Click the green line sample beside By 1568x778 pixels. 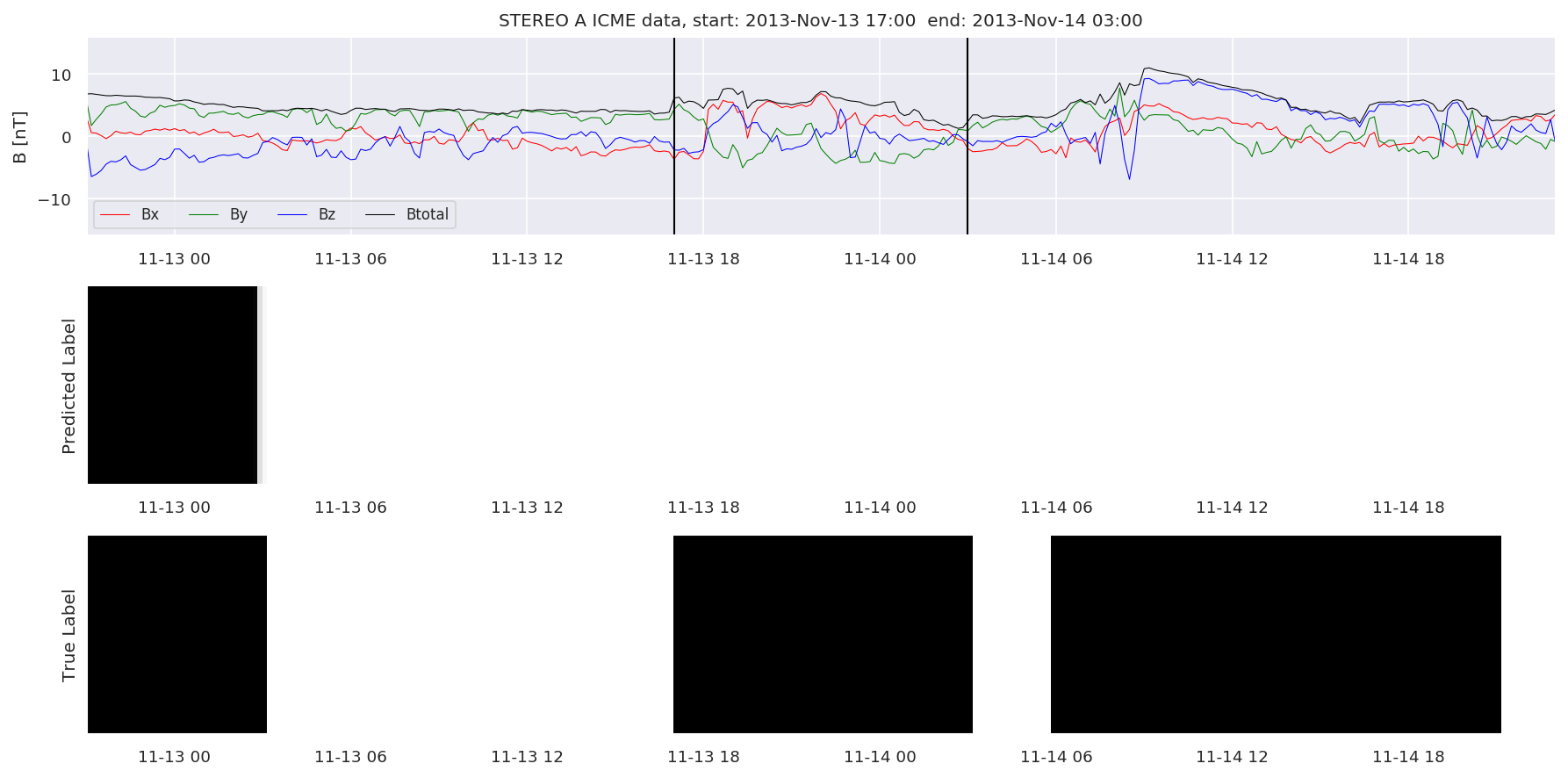(204, 215)
